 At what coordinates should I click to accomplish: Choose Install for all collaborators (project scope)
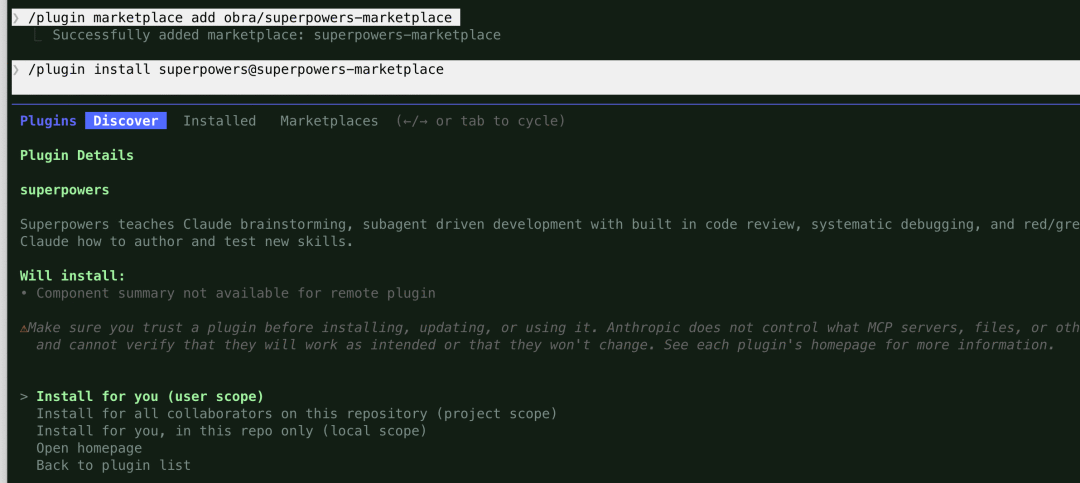(x=296, y=414)
